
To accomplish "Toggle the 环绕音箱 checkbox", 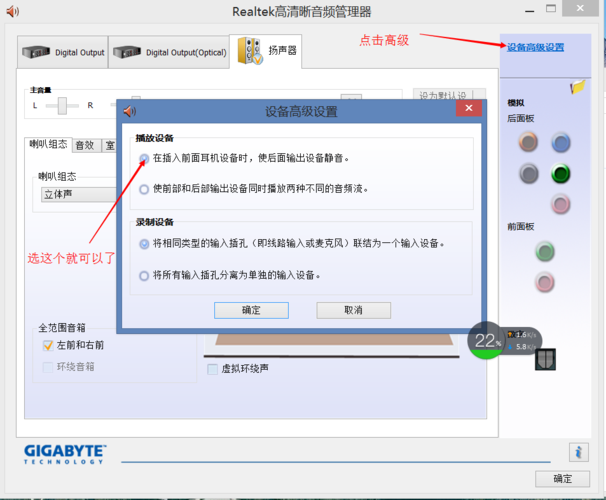I will (48, 367).
